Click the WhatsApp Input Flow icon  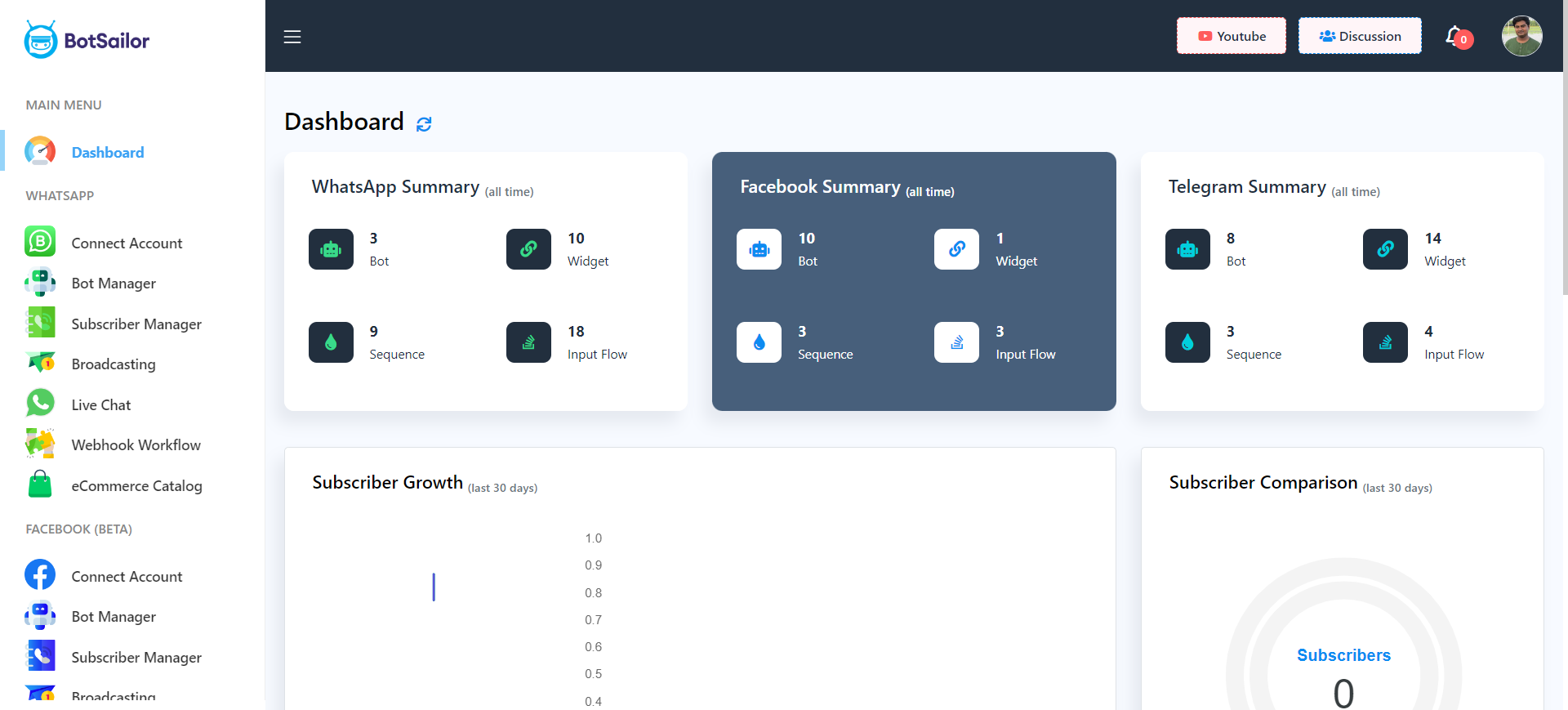(528, 342)
